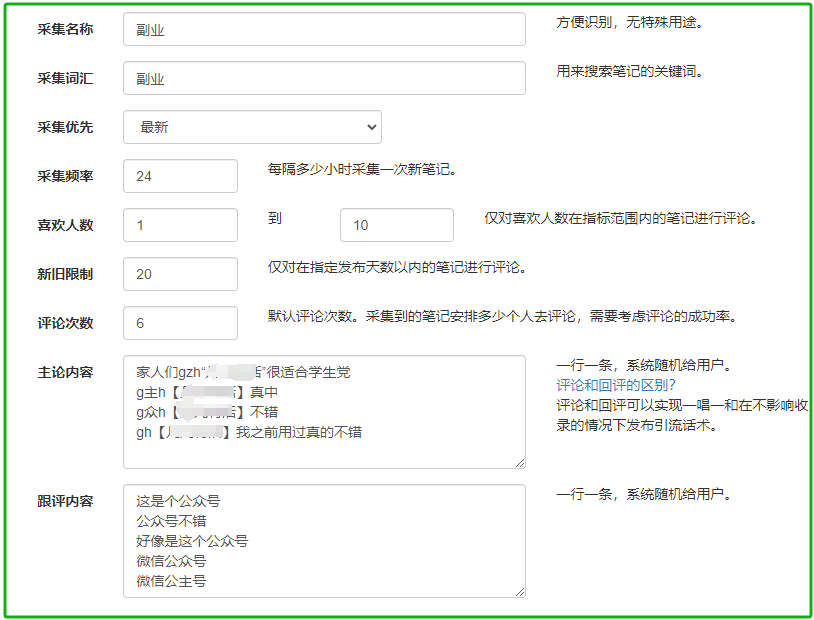This screenshot has height=620, width=814.
Task: Open the 采集优先 dropdown showing 最新
Action: tap(252, 127)
